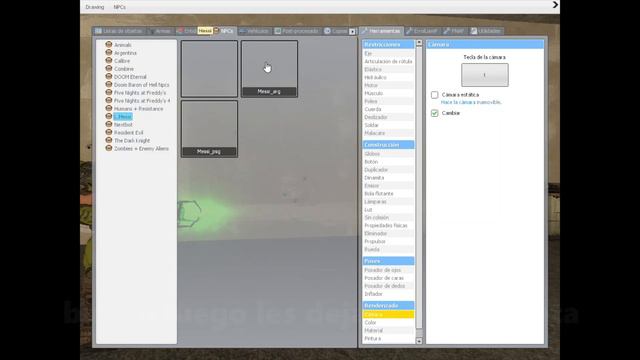Click the Combine category icon
Viewport: 640px width, 360px height.
pyautogui.click(x=109, y=69)
